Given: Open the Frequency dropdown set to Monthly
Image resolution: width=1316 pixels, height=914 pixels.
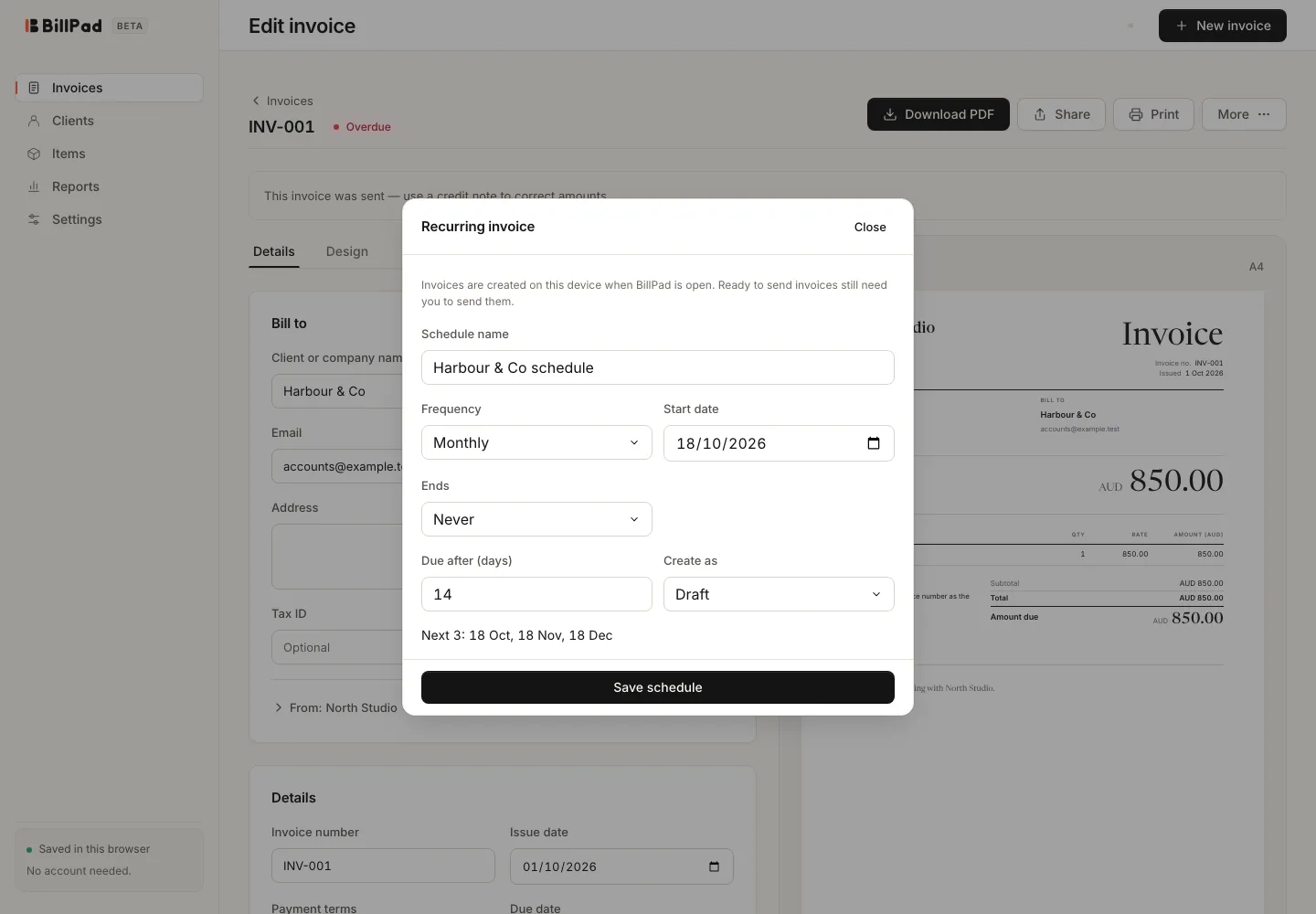Looking at the screenshot, I should click(x=536, y=442).
